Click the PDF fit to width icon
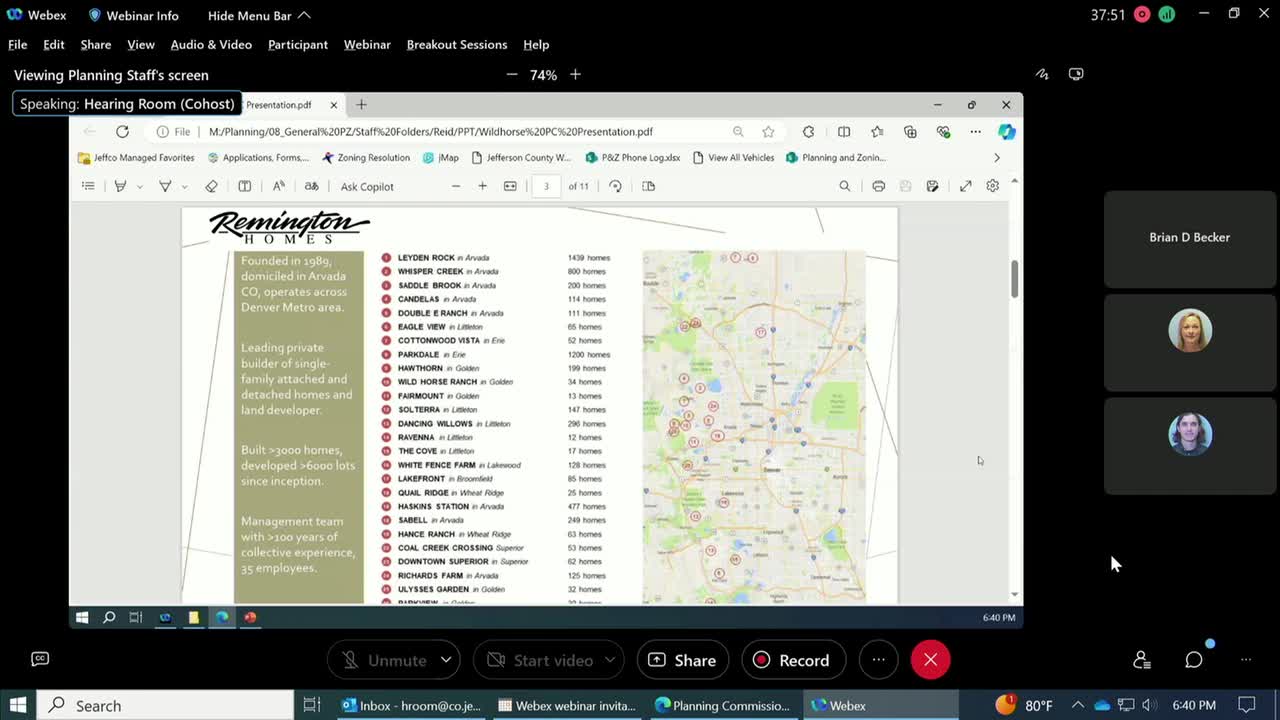This screenshot has width=1280, height=720. (510, 186)
